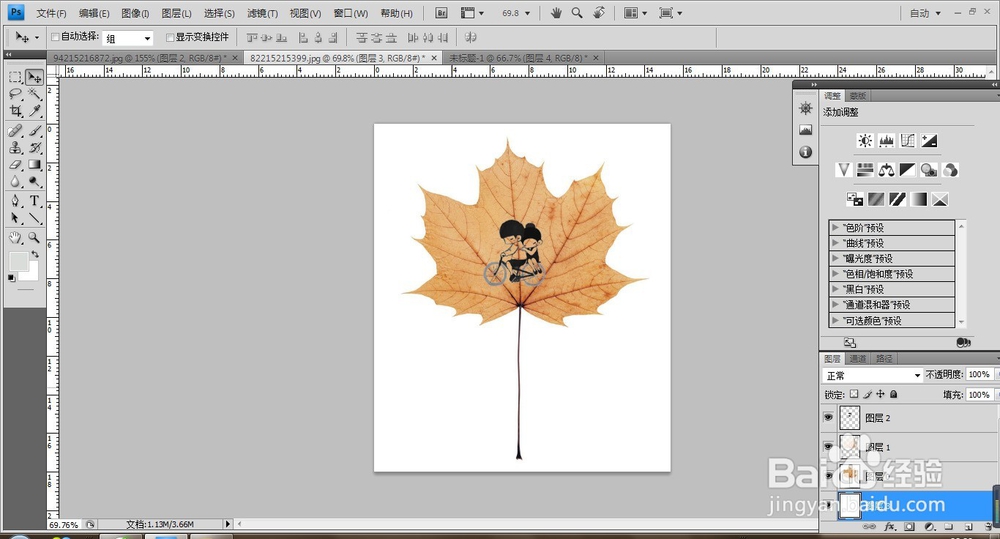Viewport: 1000px width, 539px height.
Task: Open the 窗口(W) menu
Action: coord(351,13)
